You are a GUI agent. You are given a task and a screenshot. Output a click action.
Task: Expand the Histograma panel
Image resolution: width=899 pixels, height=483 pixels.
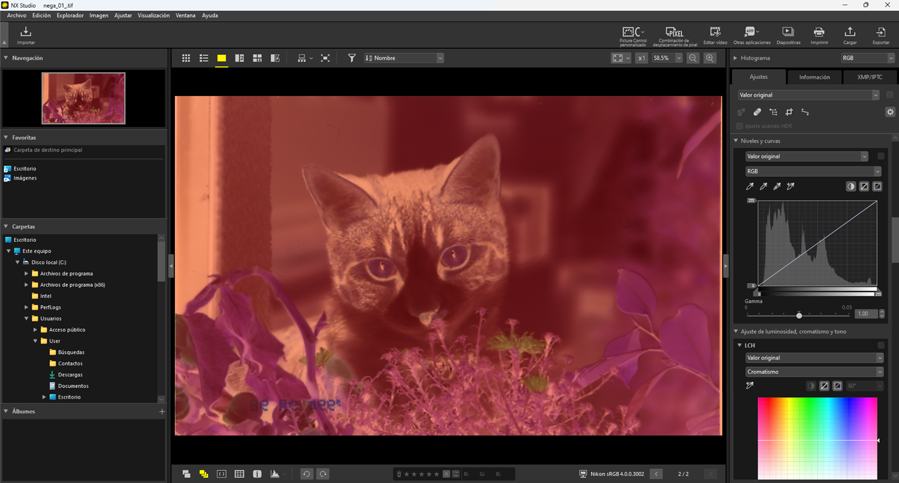tap(736, 58)
